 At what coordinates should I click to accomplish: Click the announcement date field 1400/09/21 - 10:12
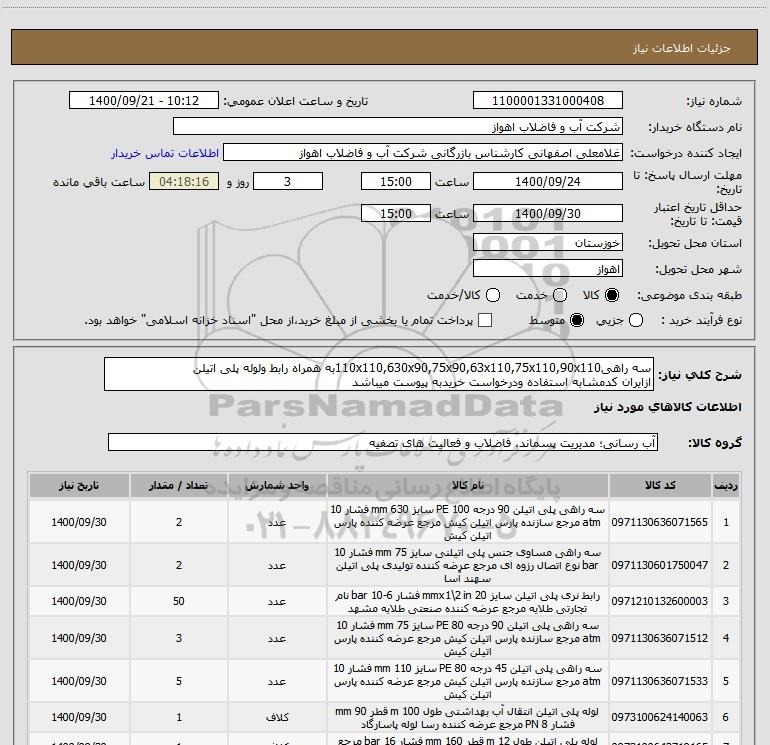[144, 101]
